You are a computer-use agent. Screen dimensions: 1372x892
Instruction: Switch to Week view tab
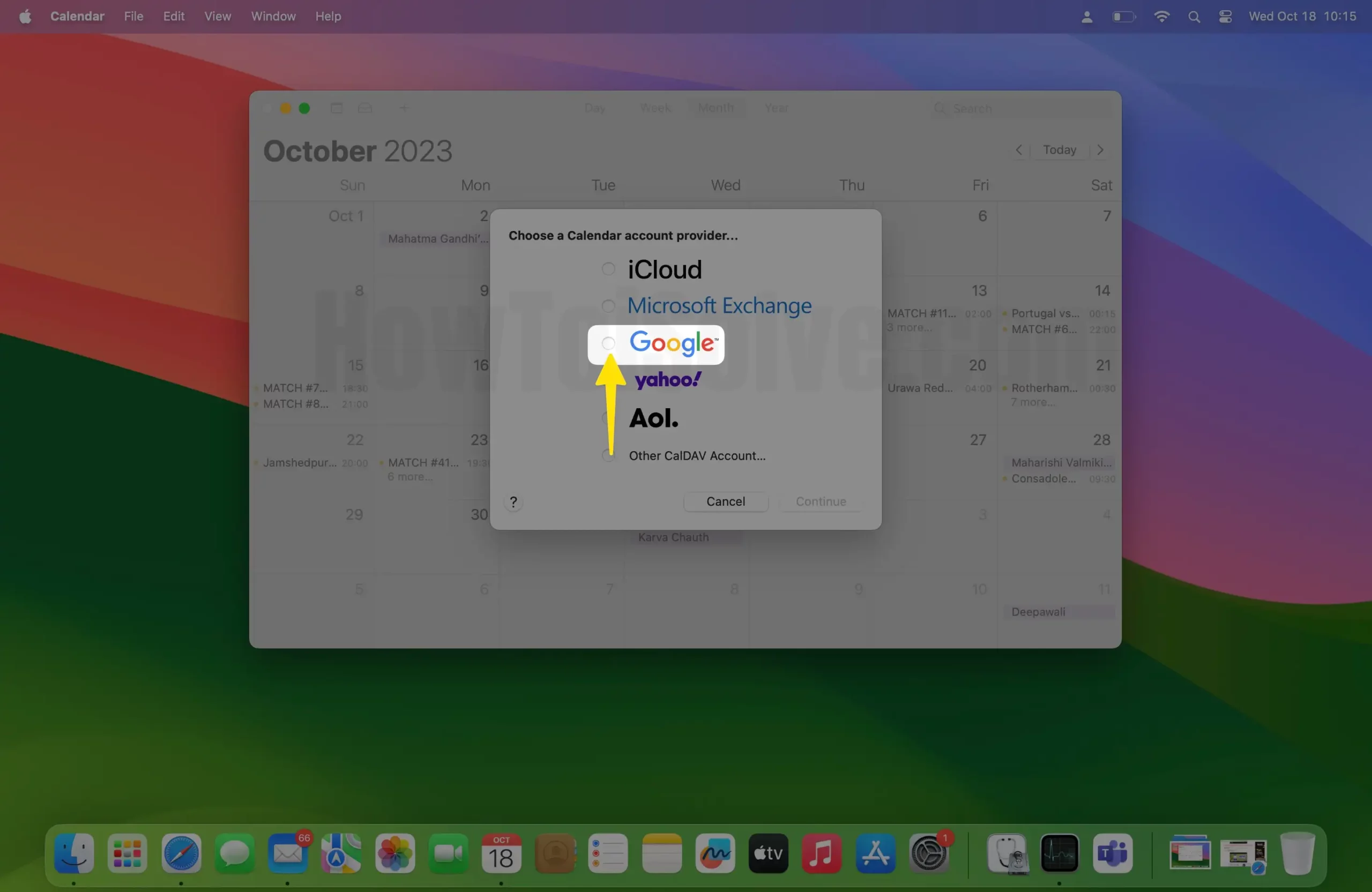pos(655,108)
